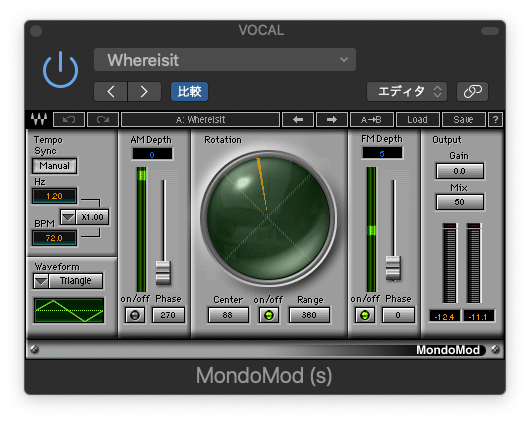Viewport: 530px width, 423px height.
Task: Toggle the 比較 compare button
Action: [189, 91]
